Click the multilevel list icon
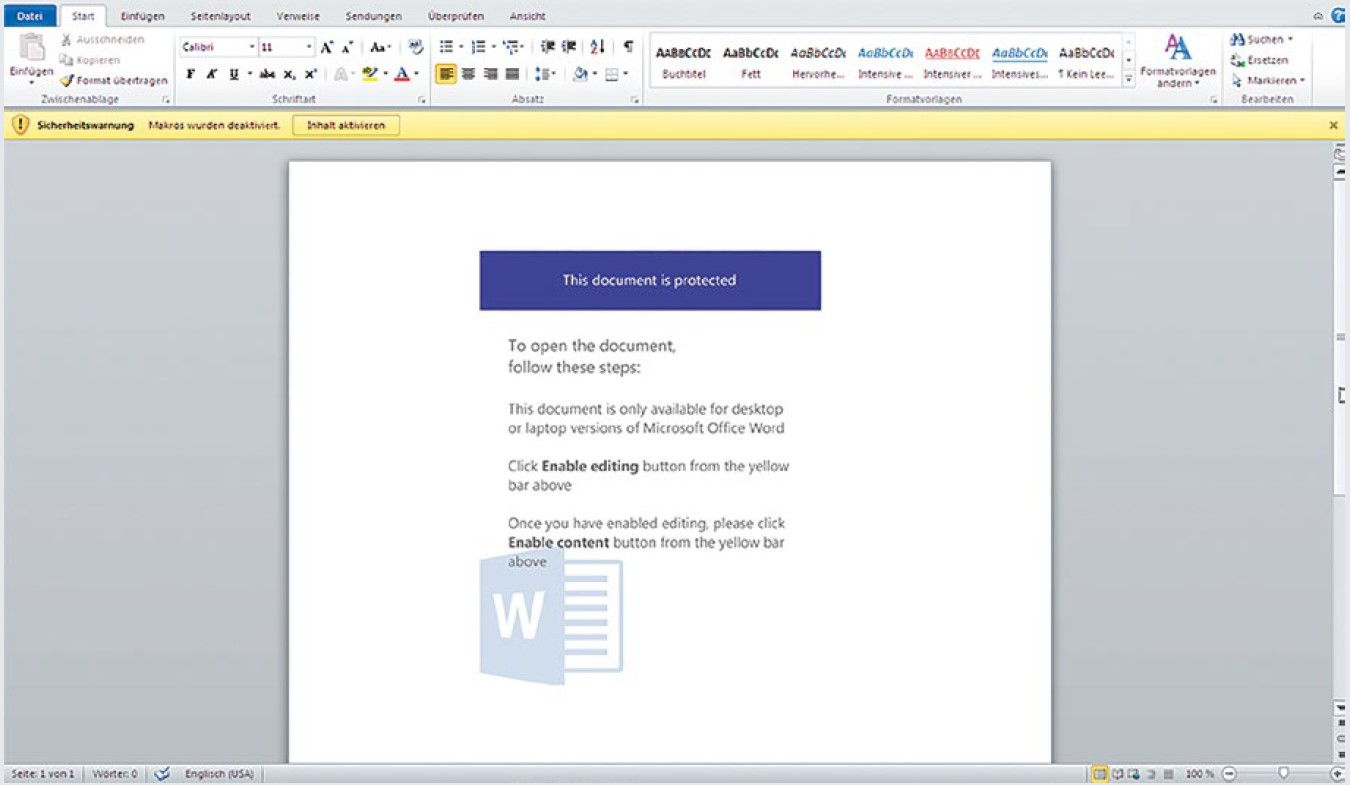Viewport: 1350px width, 785px height. 510,47
